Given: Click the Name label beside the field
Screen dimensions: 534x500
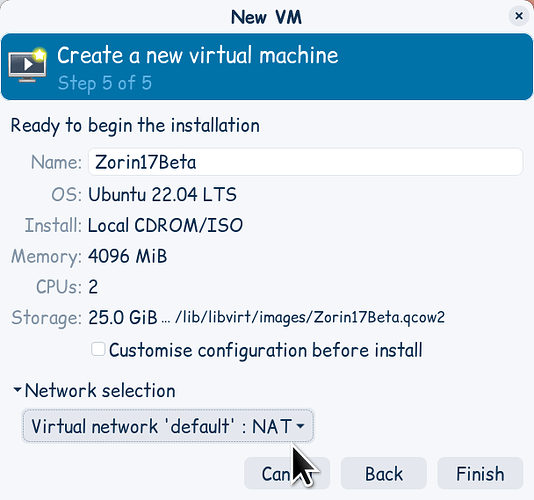Looking at the screenshot, I should [56, 162].
